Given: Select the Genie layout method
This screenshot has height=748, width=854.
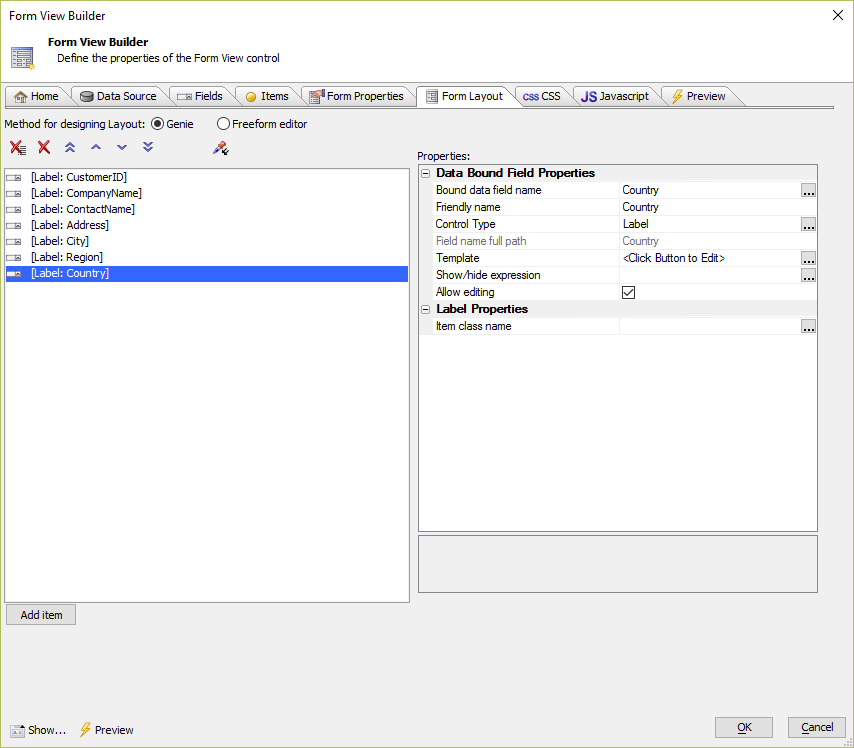Looking at the screenshot, I should click(x=157, y=124).
